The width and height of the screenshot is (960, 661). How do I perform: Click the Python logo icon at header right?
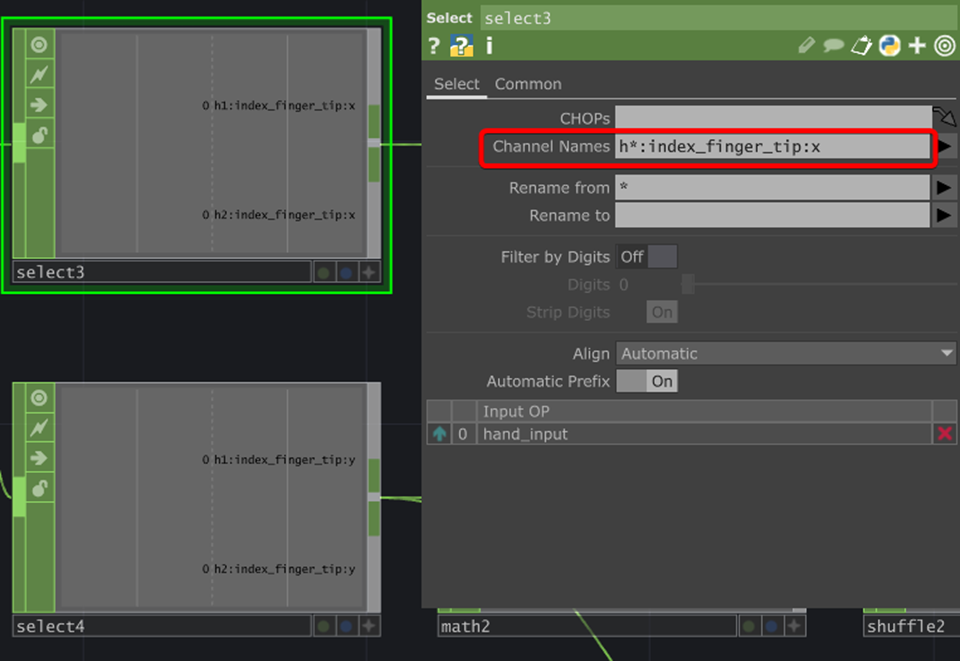889,46
